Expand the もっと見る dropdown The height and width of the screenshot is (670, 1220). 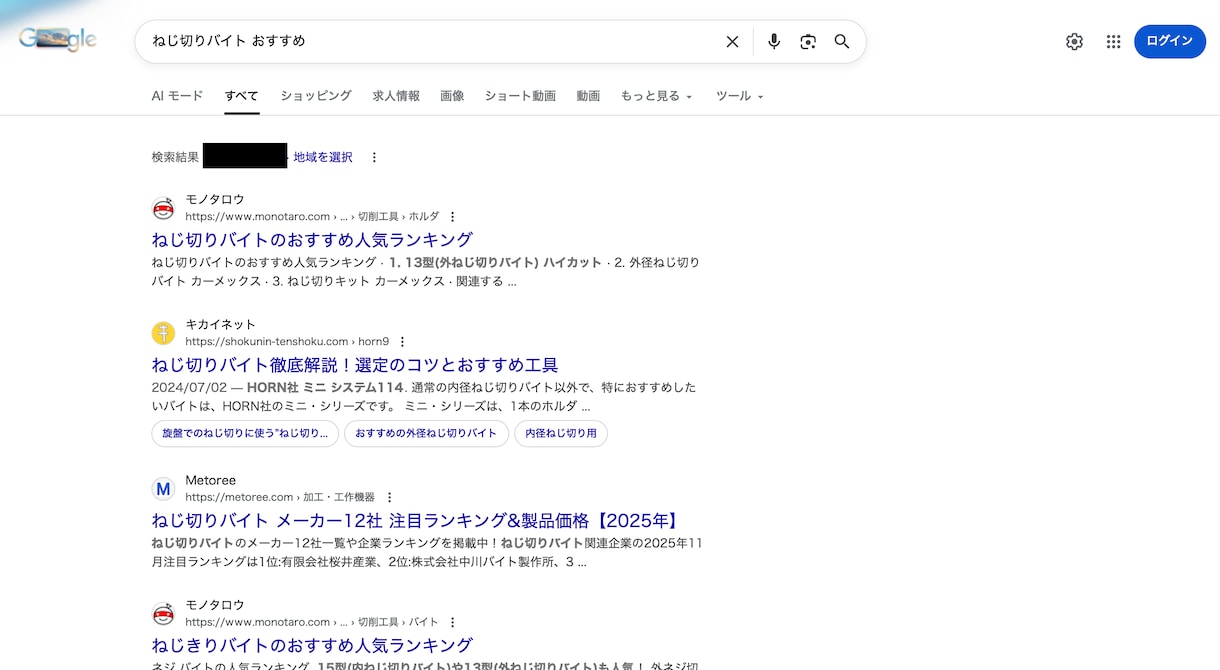pyautogui.click(x=657, y=96)
